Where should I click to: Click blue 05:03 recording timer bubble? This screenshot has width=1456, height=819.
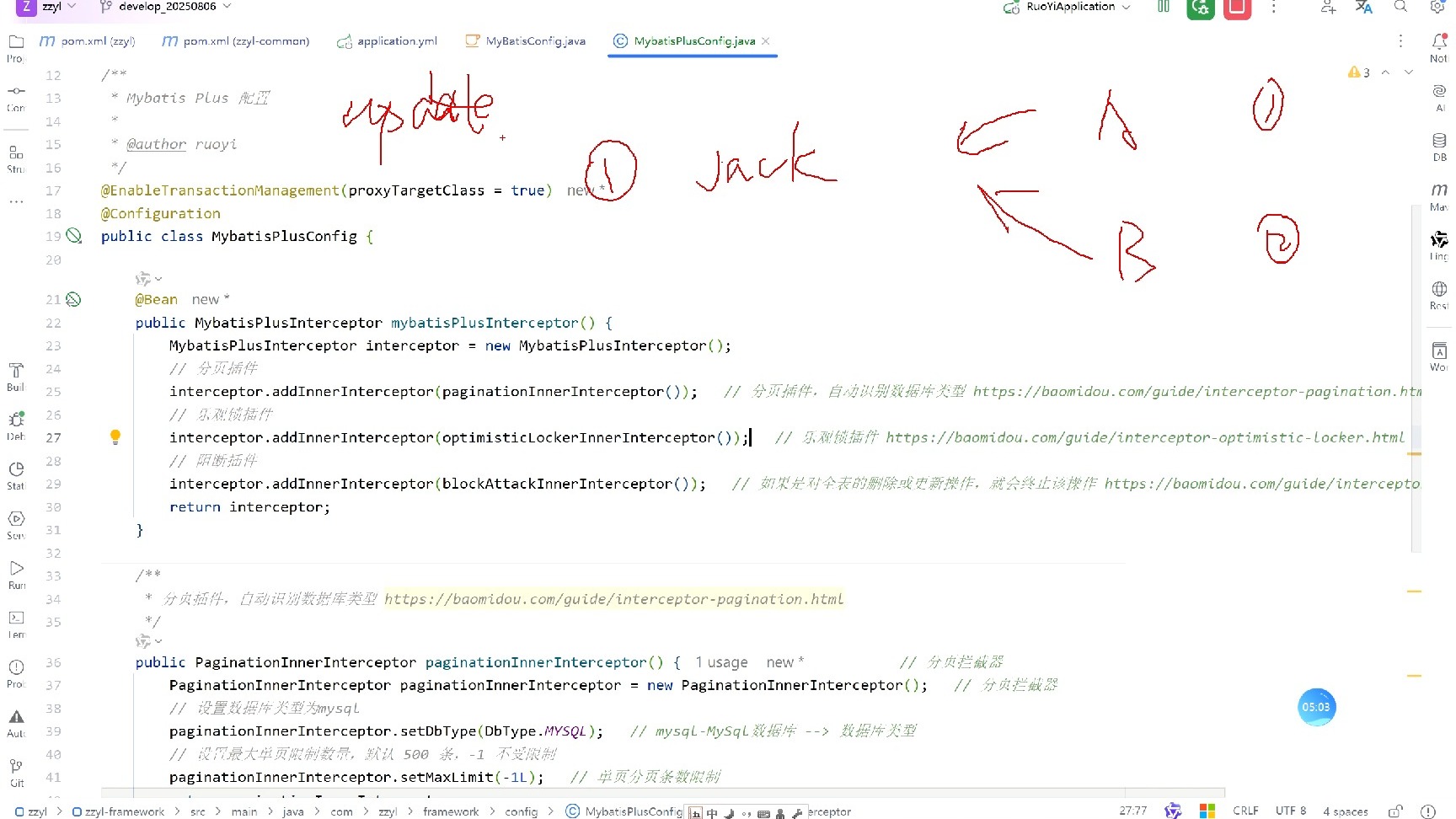point(1316,707)
